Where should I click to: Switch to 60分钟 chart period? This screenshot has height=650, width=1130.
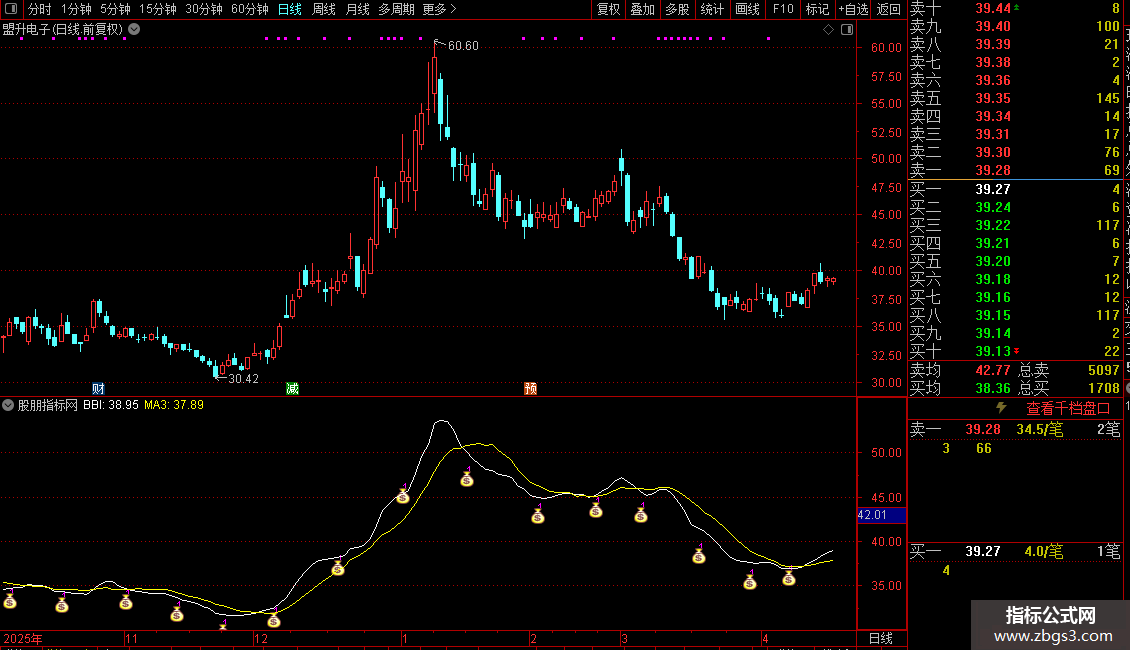(x=249, y=9)
